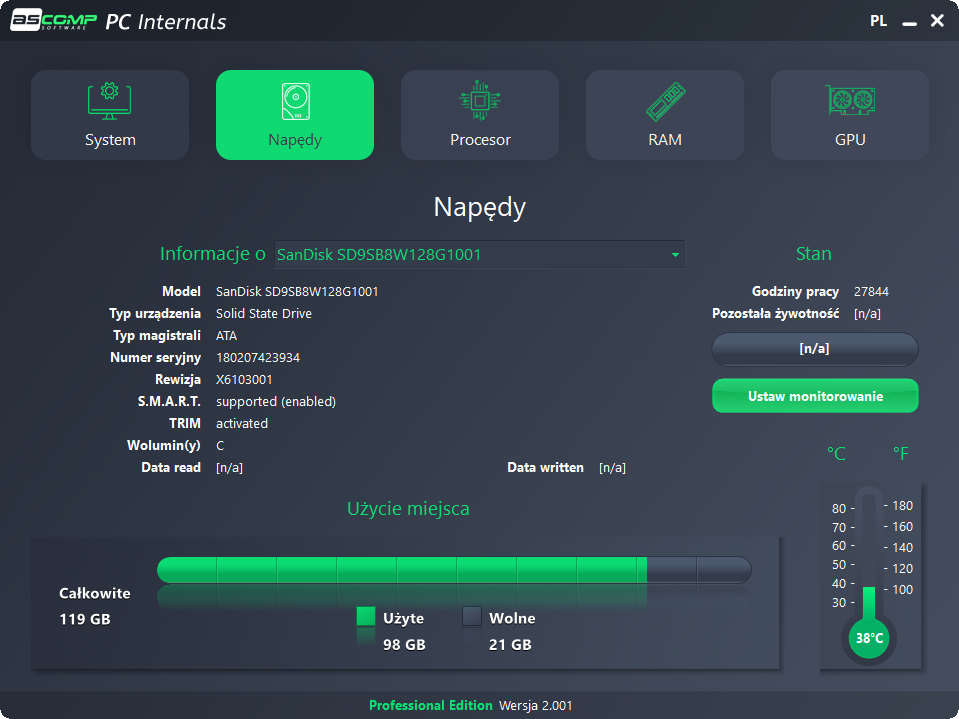This screenshot has height=719, width=959.
Task: Click the hard drive icon
Action: [296, 101]
